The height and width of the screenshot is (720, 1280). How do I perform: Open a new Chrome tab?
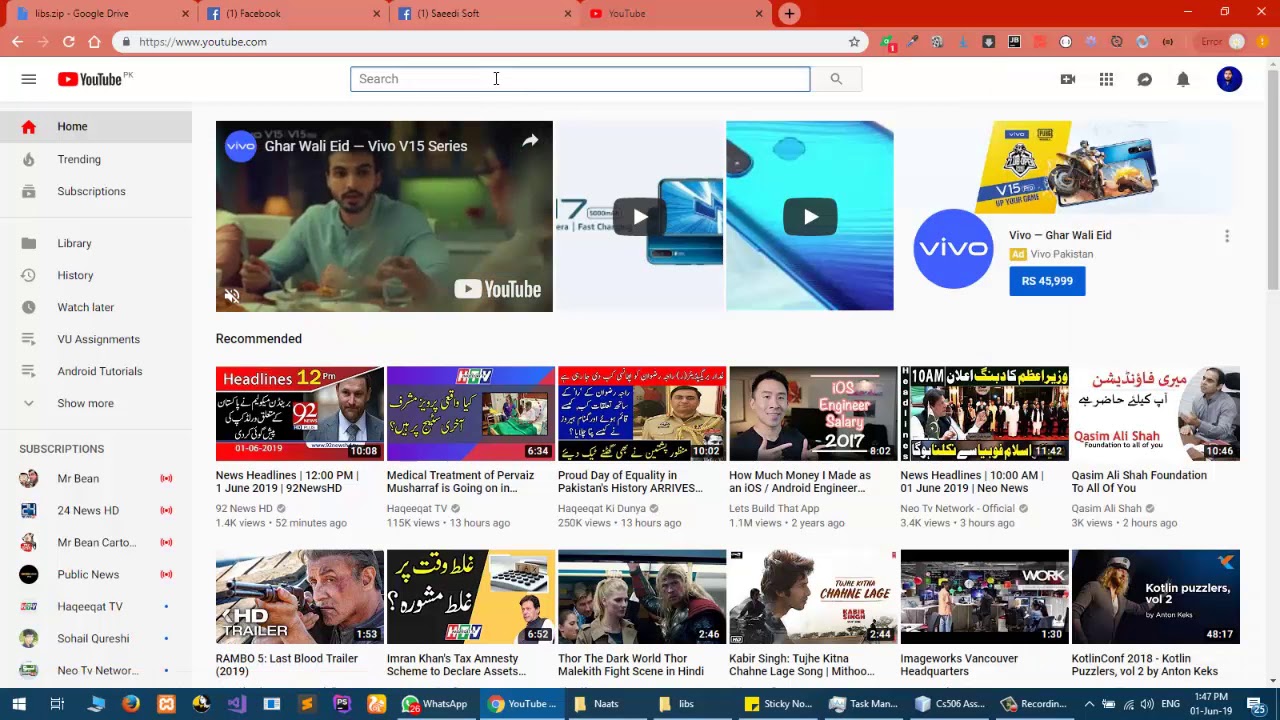[789, 13]
